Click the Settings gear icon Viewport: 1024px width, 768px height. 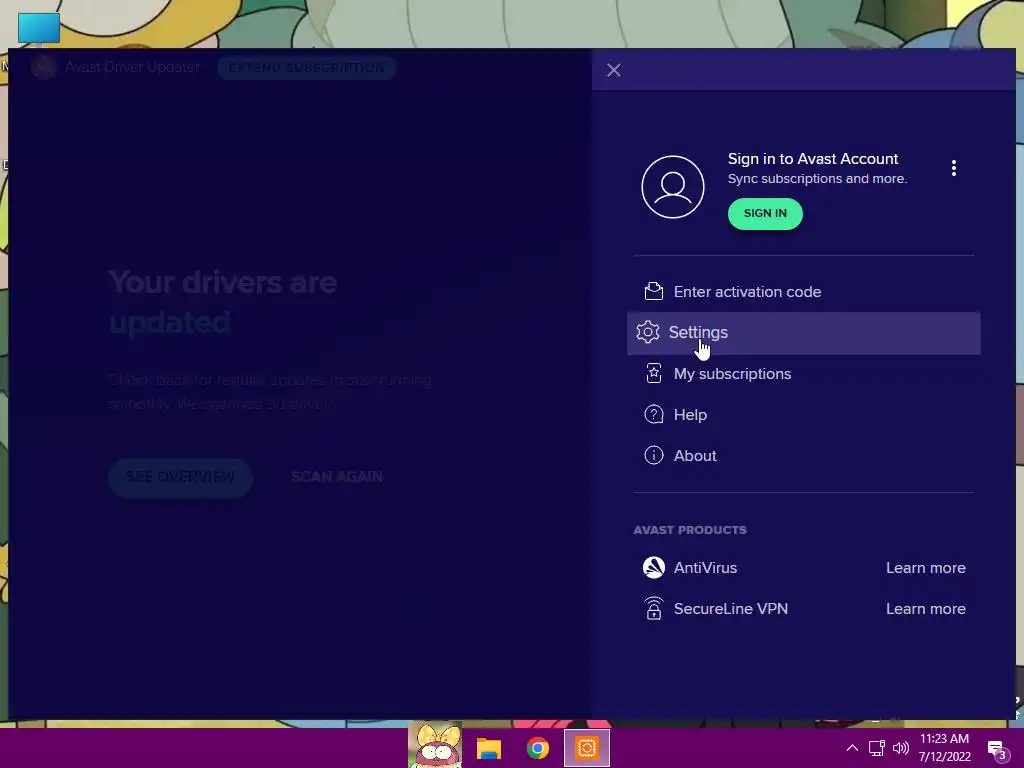pos(648,332)
